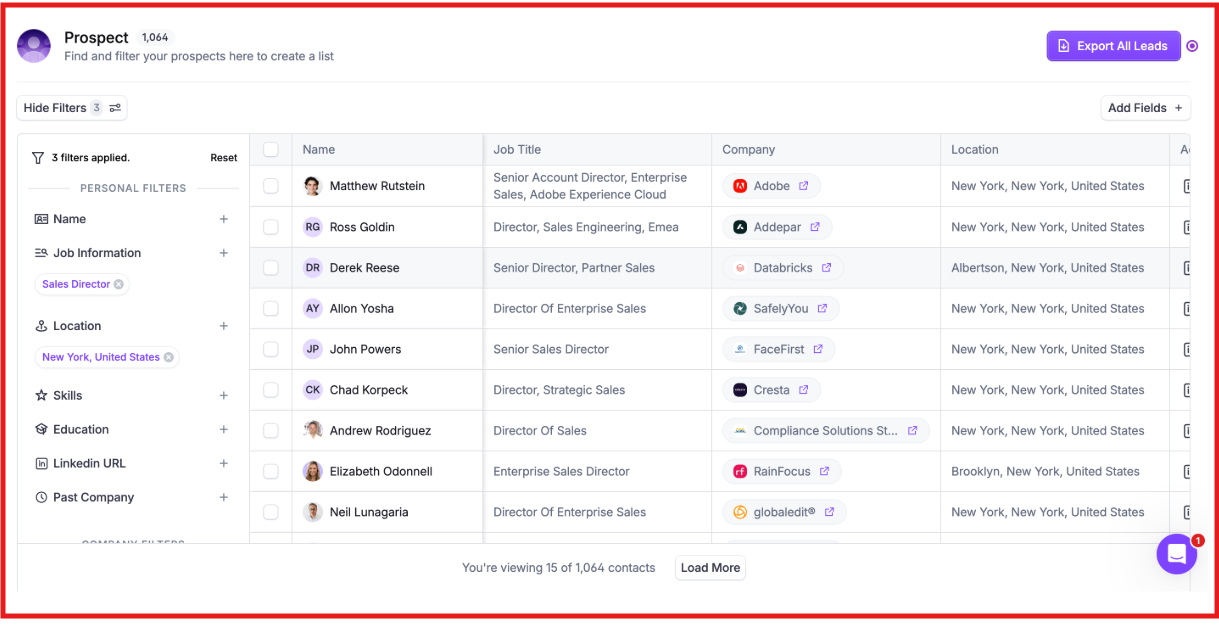Click '3 filters applied.' text
The width and height of the screenshot is (1219, 625).
click(91, 158)
